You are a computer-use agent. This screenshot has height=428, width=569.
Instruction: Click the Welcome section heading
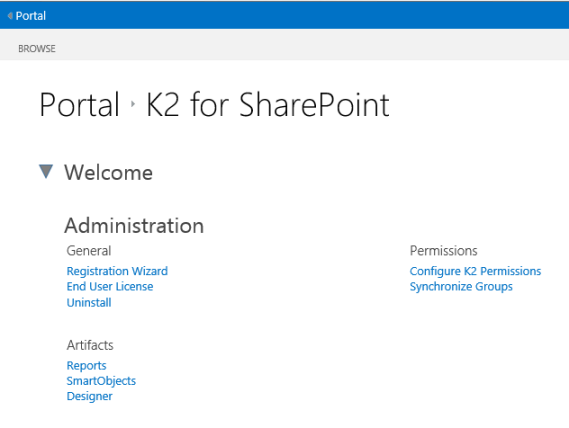(109, 172)
